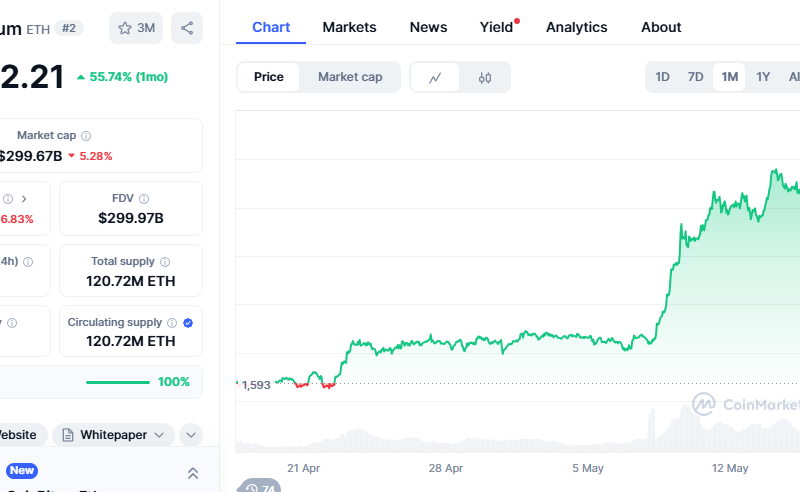Click the 28 Apr axis label
Screen dimensions: 800x492
[446, 469]
